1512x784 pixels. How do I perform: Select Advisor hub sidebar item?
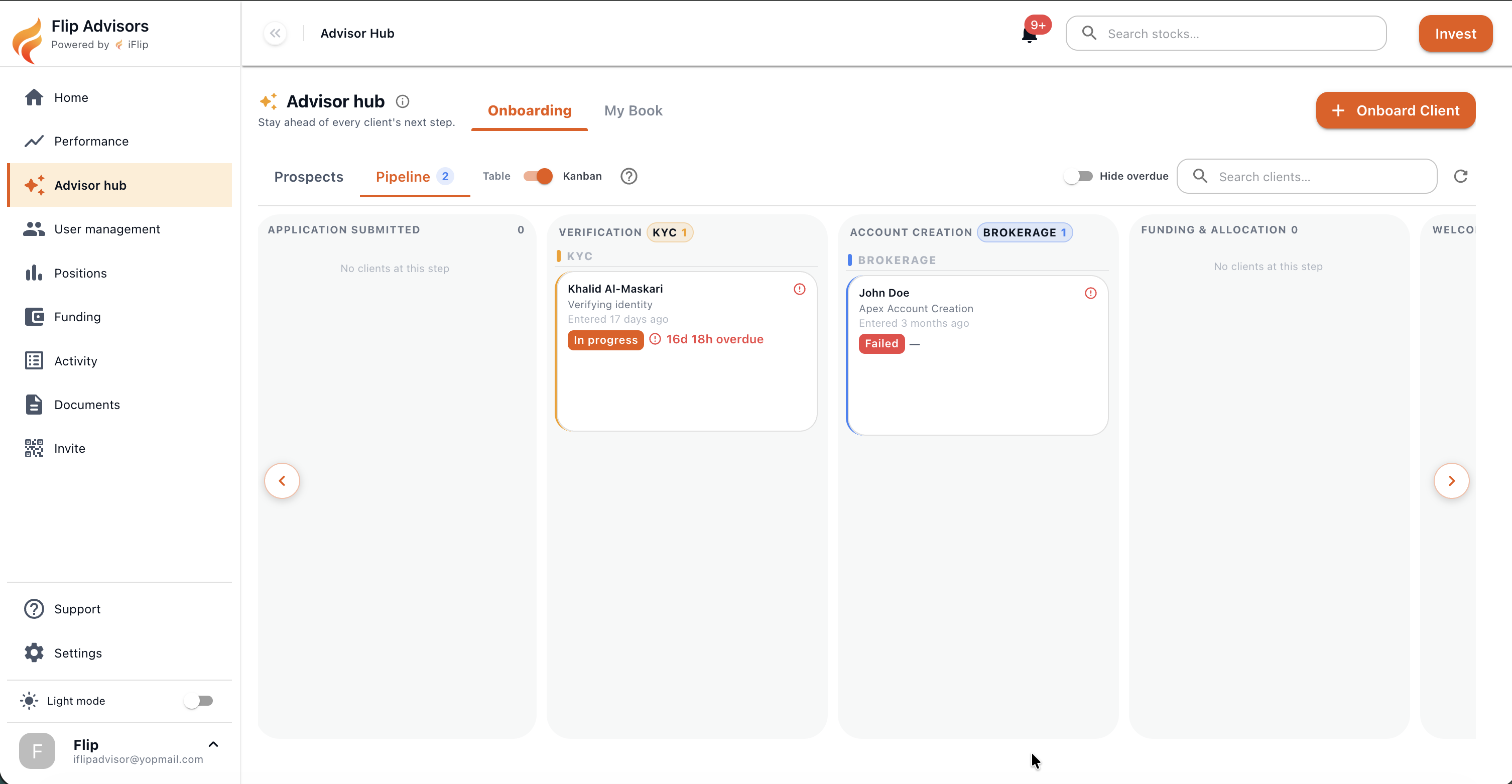(119, 185)
